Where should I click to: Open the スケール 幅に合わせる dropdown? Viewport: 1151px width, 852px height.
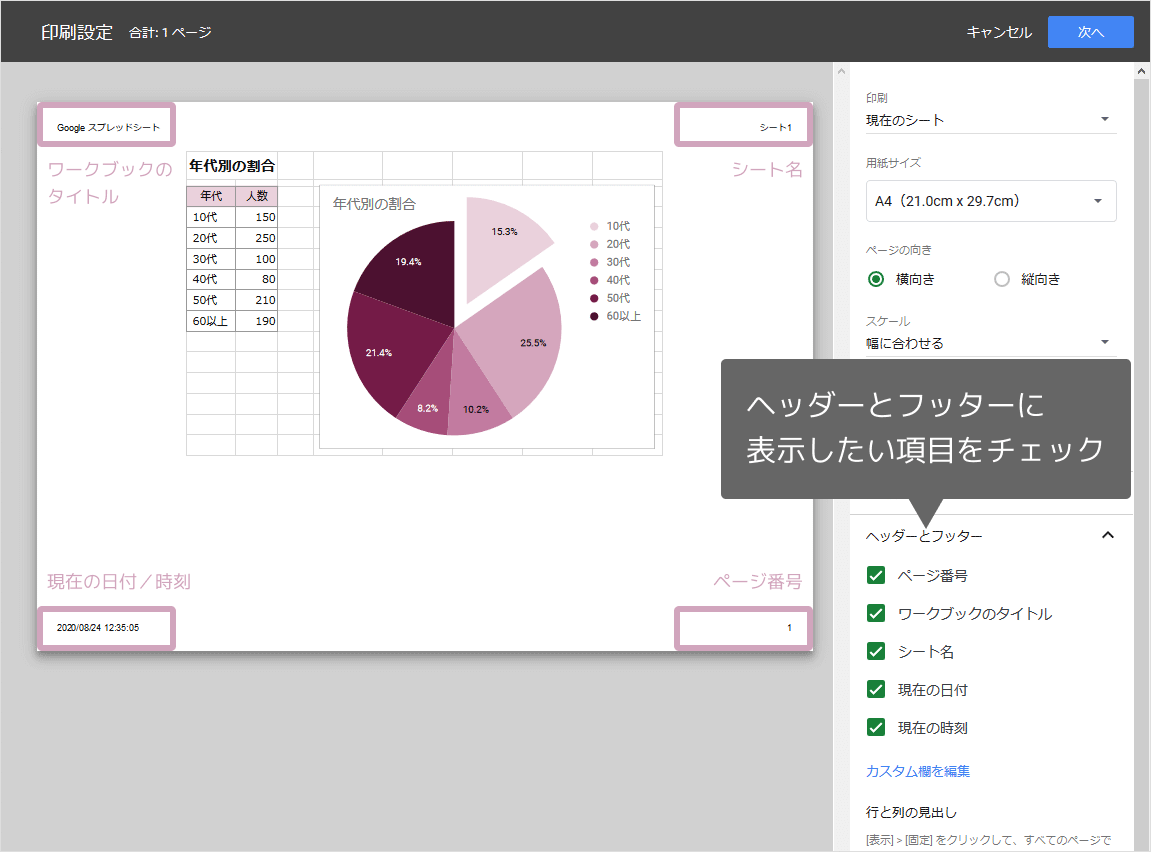(990, 343)
